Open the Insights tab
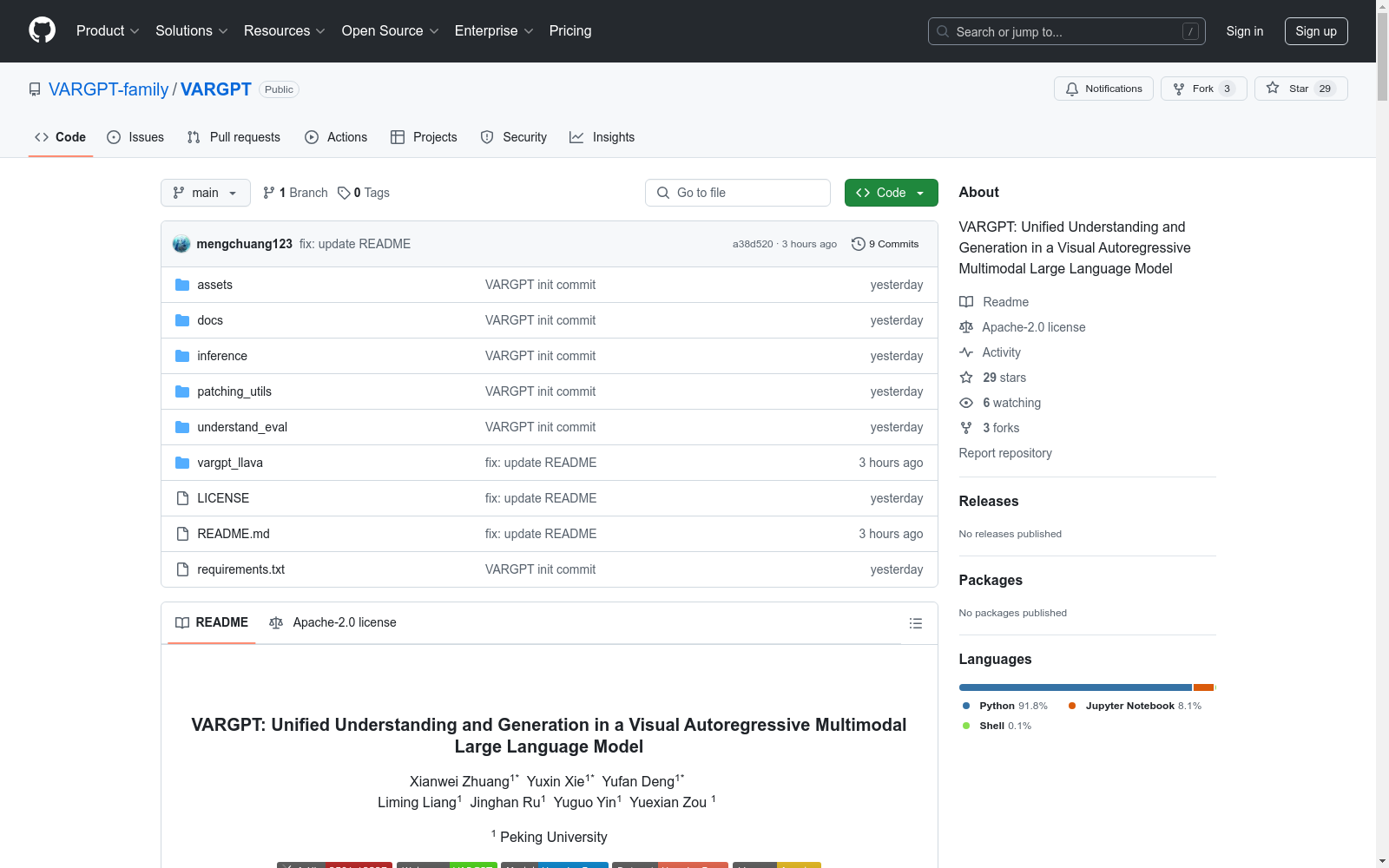This screenshot has height=868, width=1389. click(x=602, y=137)
